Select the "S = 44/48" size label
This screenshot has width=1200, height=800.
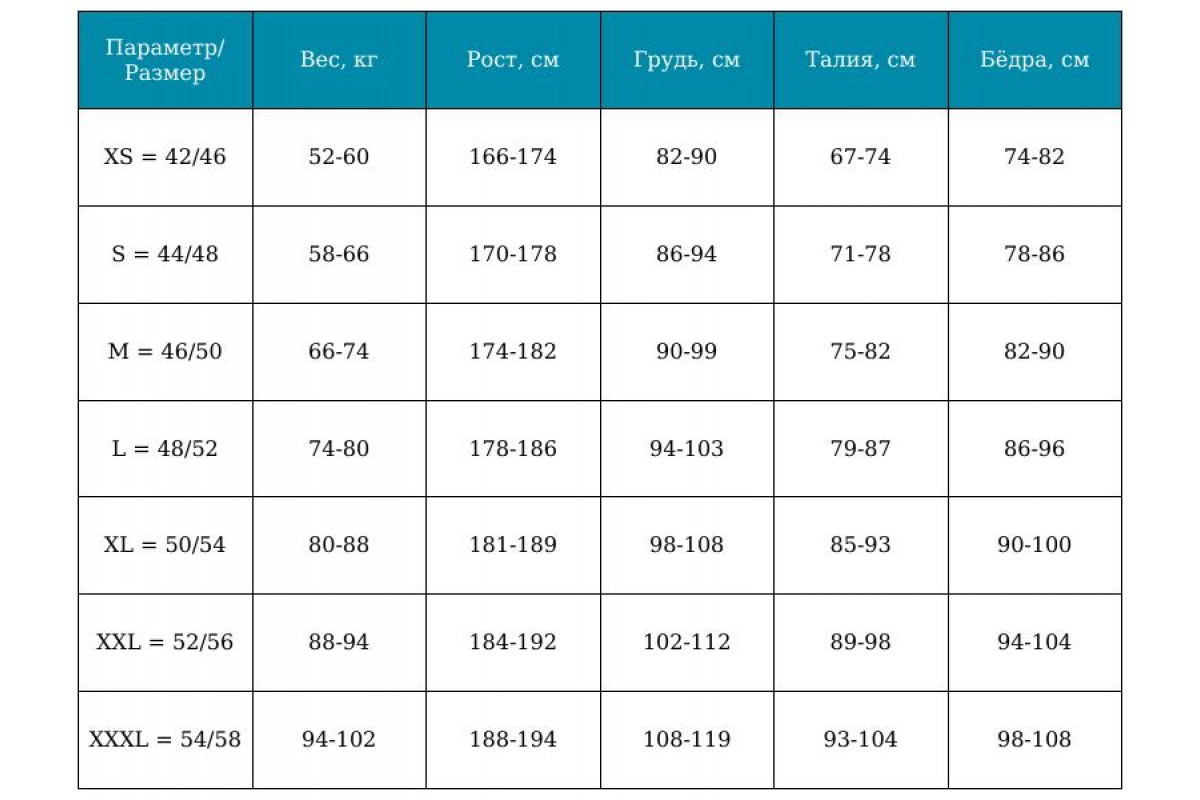[165, 254]
